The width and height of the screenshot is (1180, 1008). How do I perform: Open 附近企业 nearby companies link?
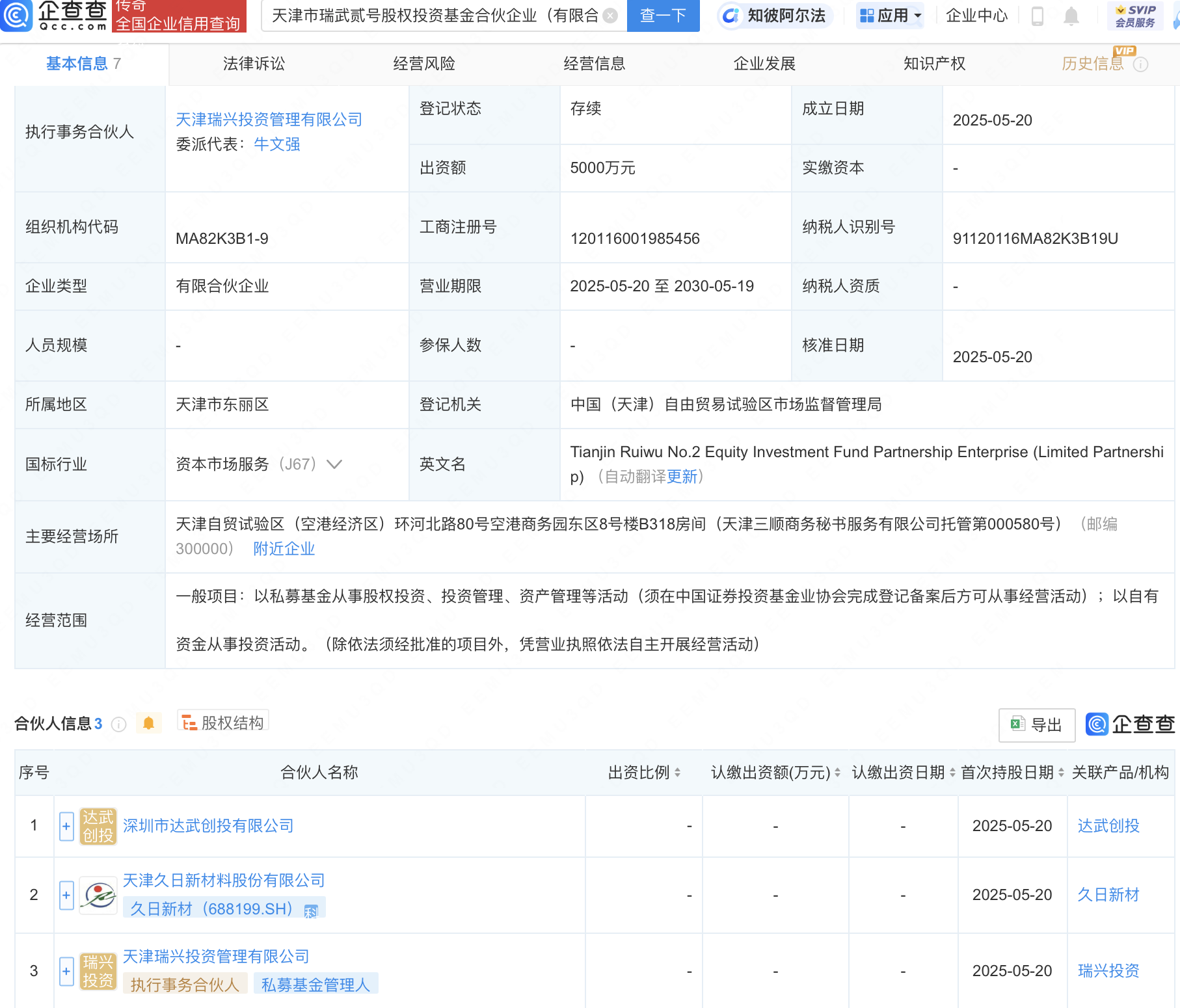[284, 549]
